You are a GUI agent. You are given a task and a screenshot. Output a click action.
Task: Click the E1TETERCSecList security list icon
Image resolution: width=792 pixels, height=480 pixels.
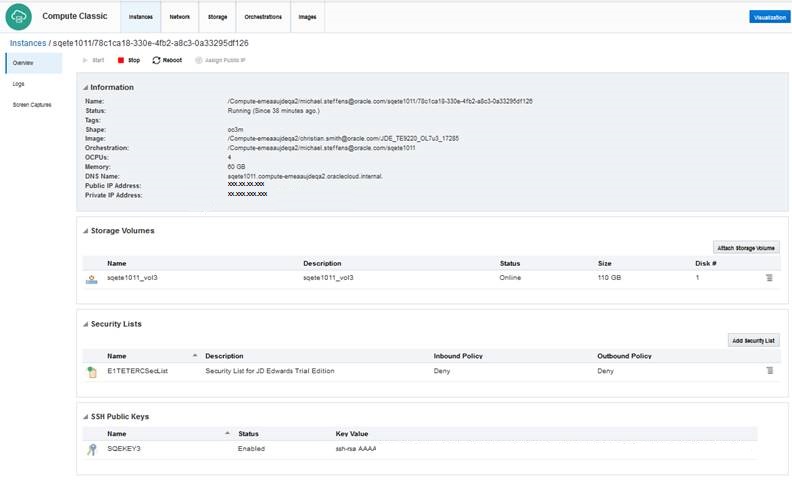coord(91,372)
